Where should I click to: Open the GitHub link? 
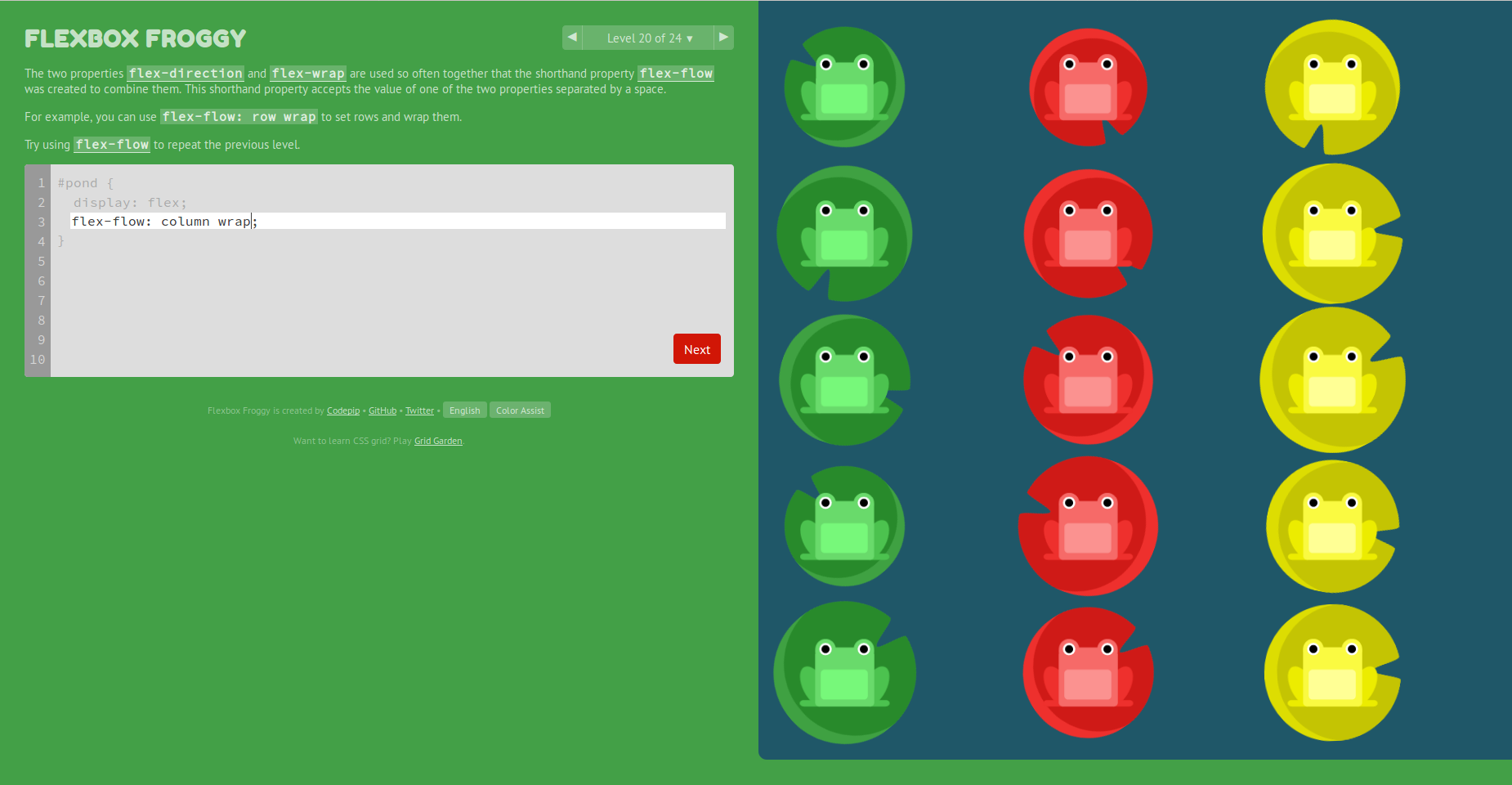(382, 410)
